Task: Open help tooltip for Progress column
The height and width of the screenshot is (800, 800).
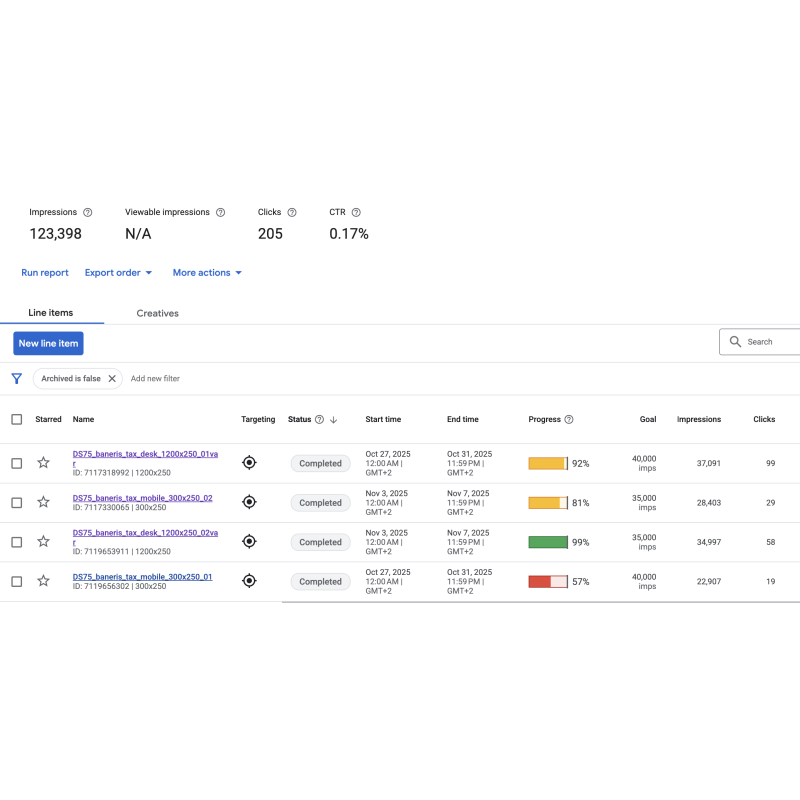Action: tap(569, 420)
